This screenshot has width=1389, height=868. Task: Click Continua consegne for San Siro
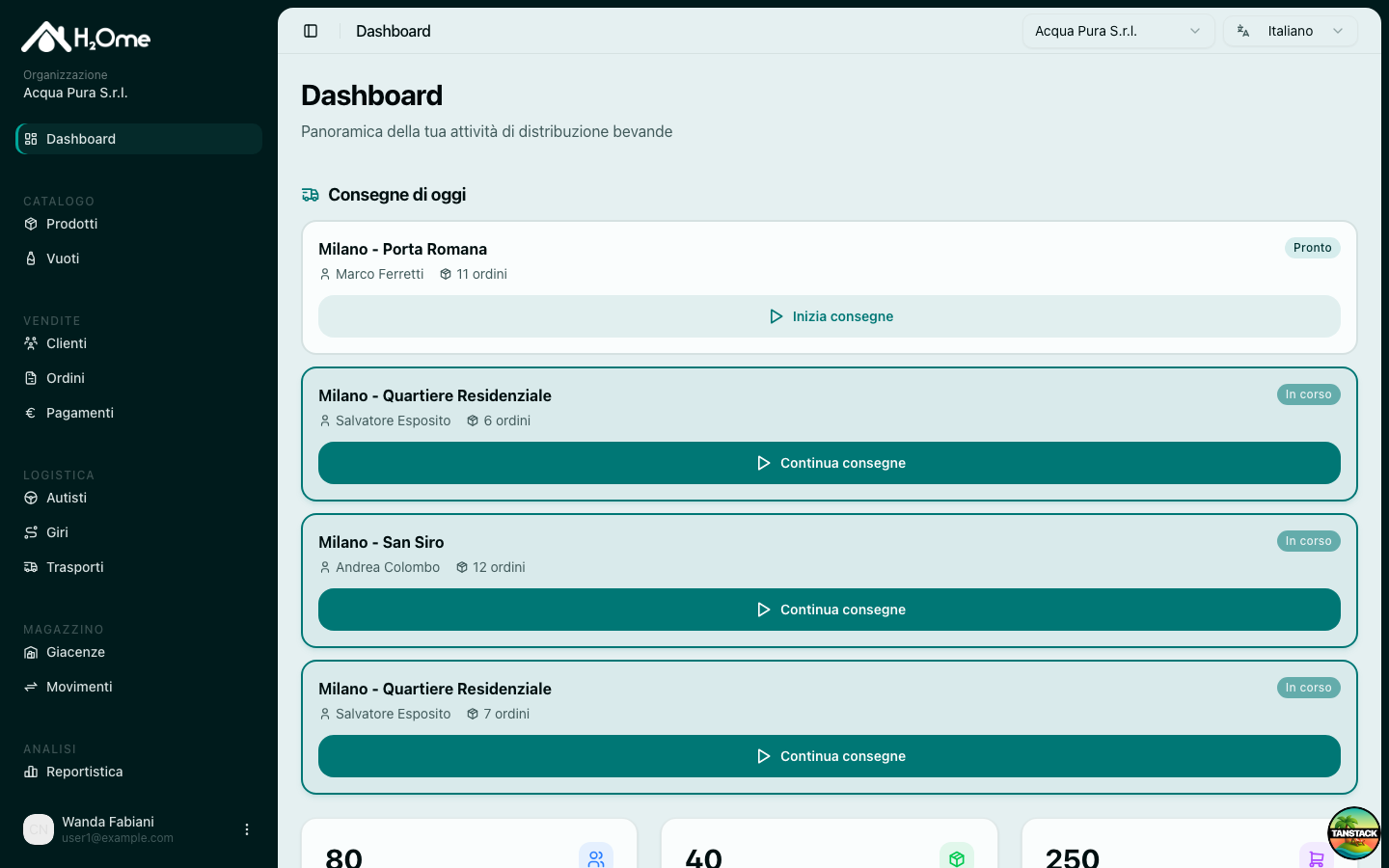[830, 610]
